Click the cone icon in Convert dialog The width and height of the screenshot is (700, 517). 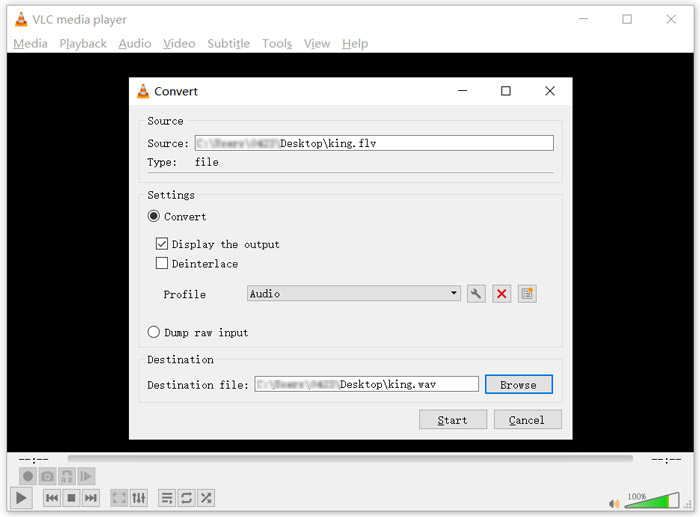coord(143,91)
